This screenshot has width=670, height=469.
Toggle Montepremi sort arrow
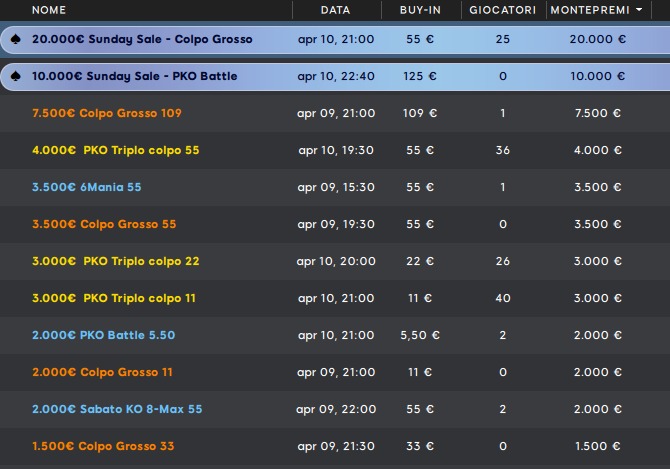pyautogui.click(x=639, y=9)
